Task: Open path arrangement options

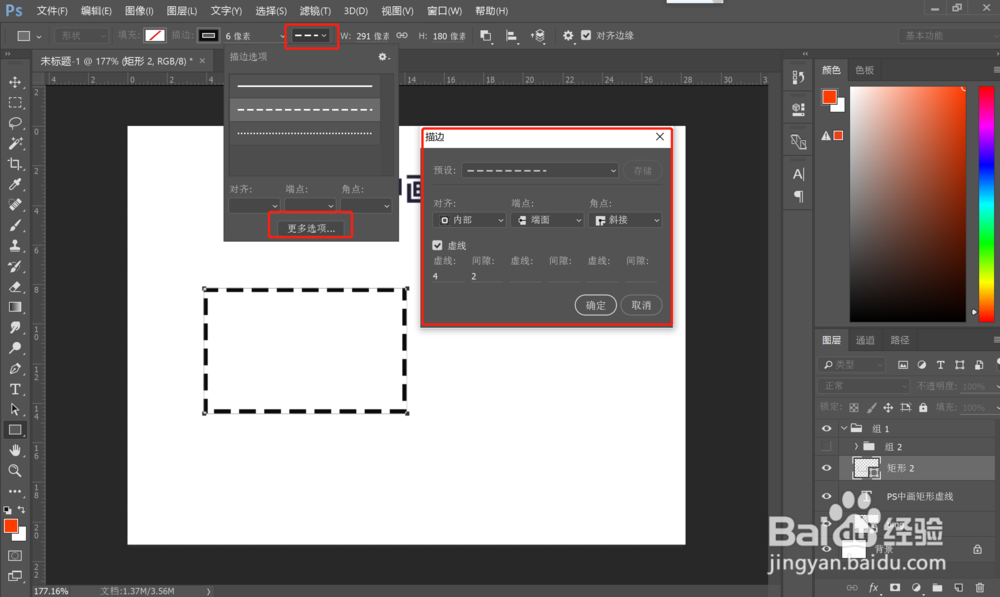Action: click(x=538, y=36)
